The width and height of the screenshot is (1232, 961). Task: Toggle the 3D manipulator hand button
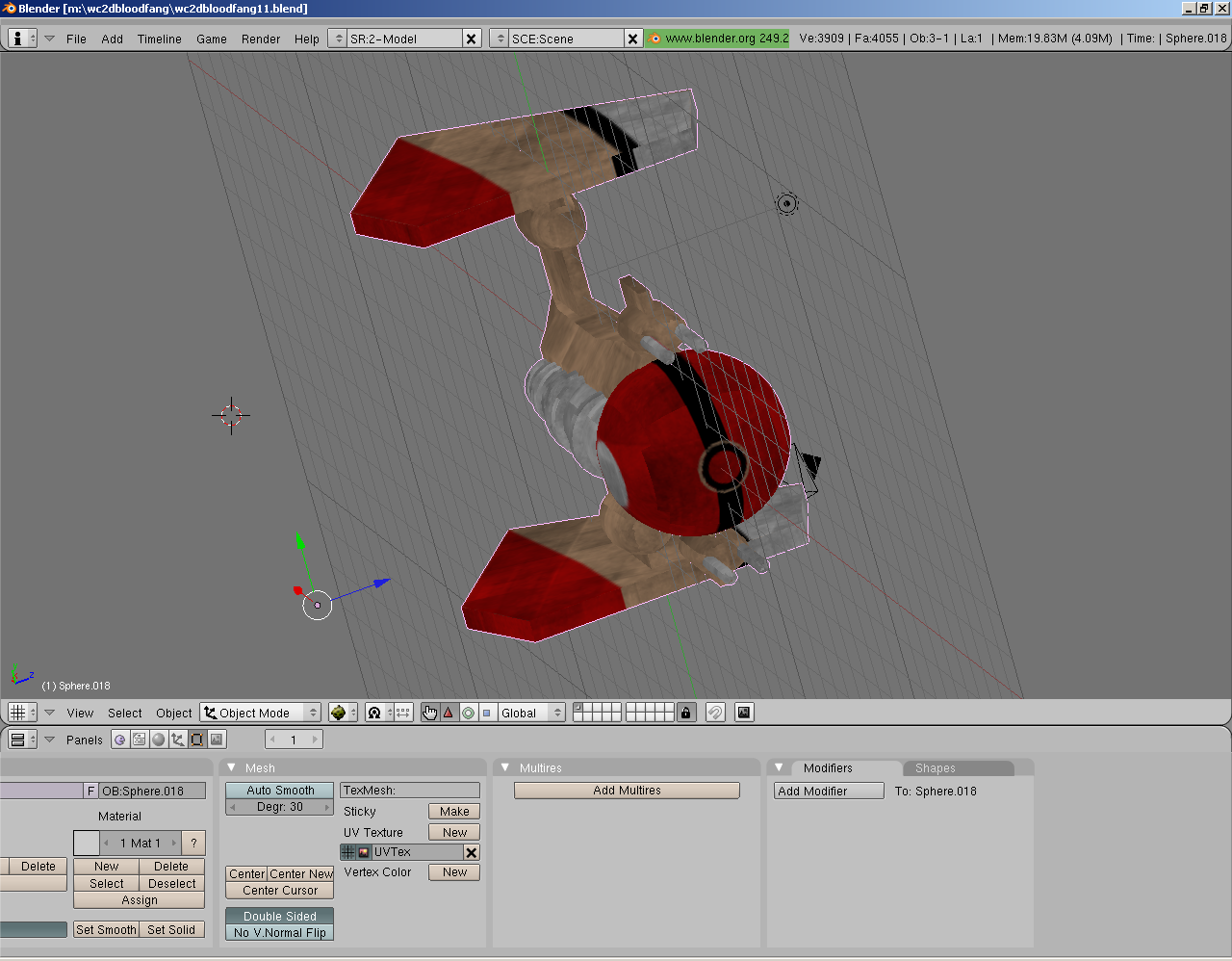click(x=429, y=713)
